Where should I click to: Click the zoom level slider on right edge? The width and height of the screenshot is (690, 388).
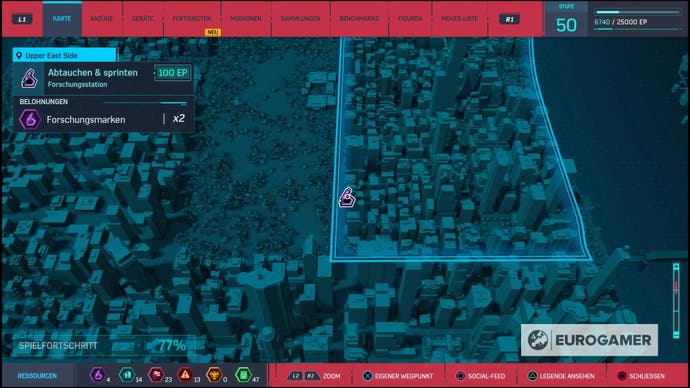[676, 300]
